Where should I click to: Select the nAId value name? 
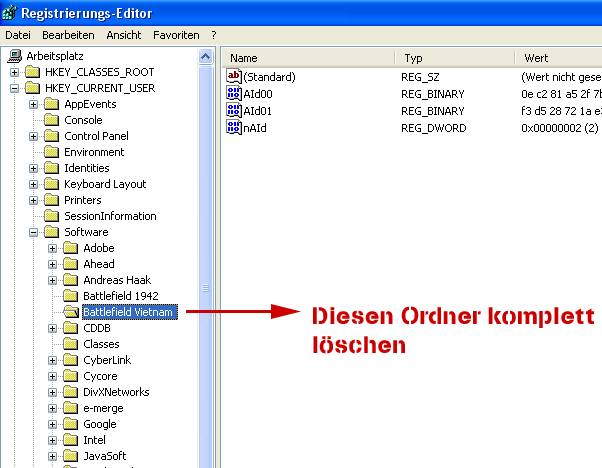click(255, 128)
